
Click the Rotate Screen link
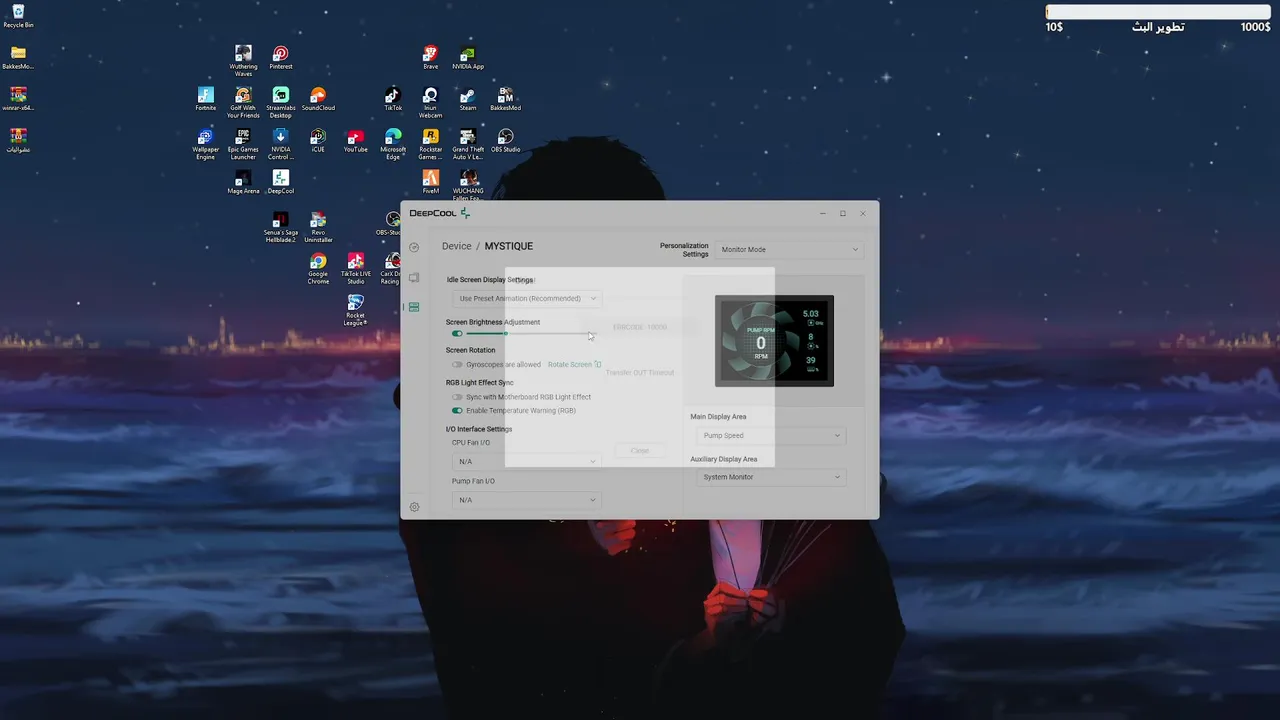point(574,365)
